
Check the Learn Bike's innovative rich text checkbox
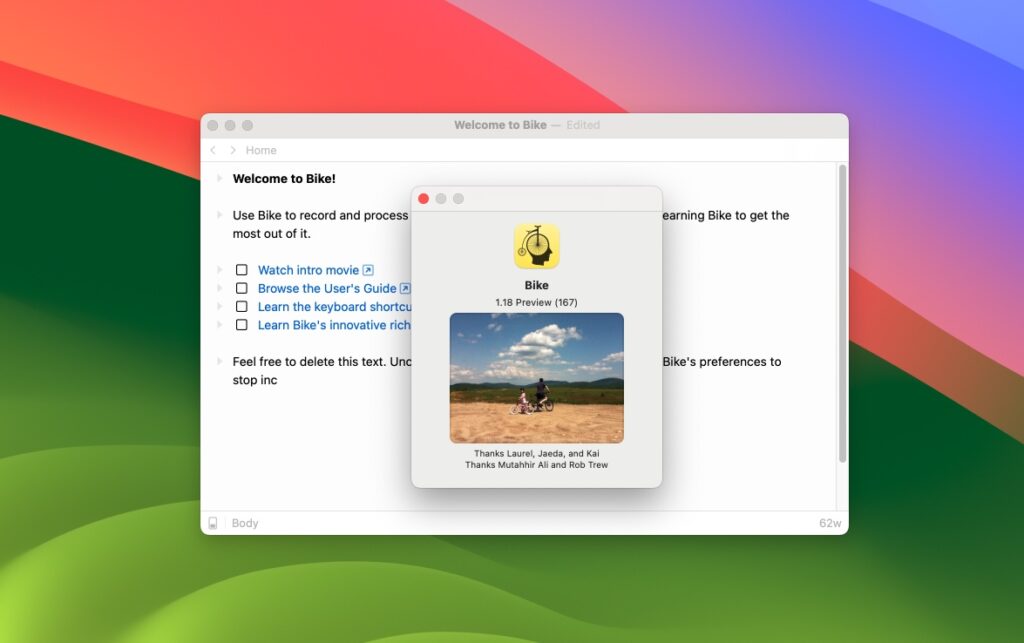tap(241, 324)
